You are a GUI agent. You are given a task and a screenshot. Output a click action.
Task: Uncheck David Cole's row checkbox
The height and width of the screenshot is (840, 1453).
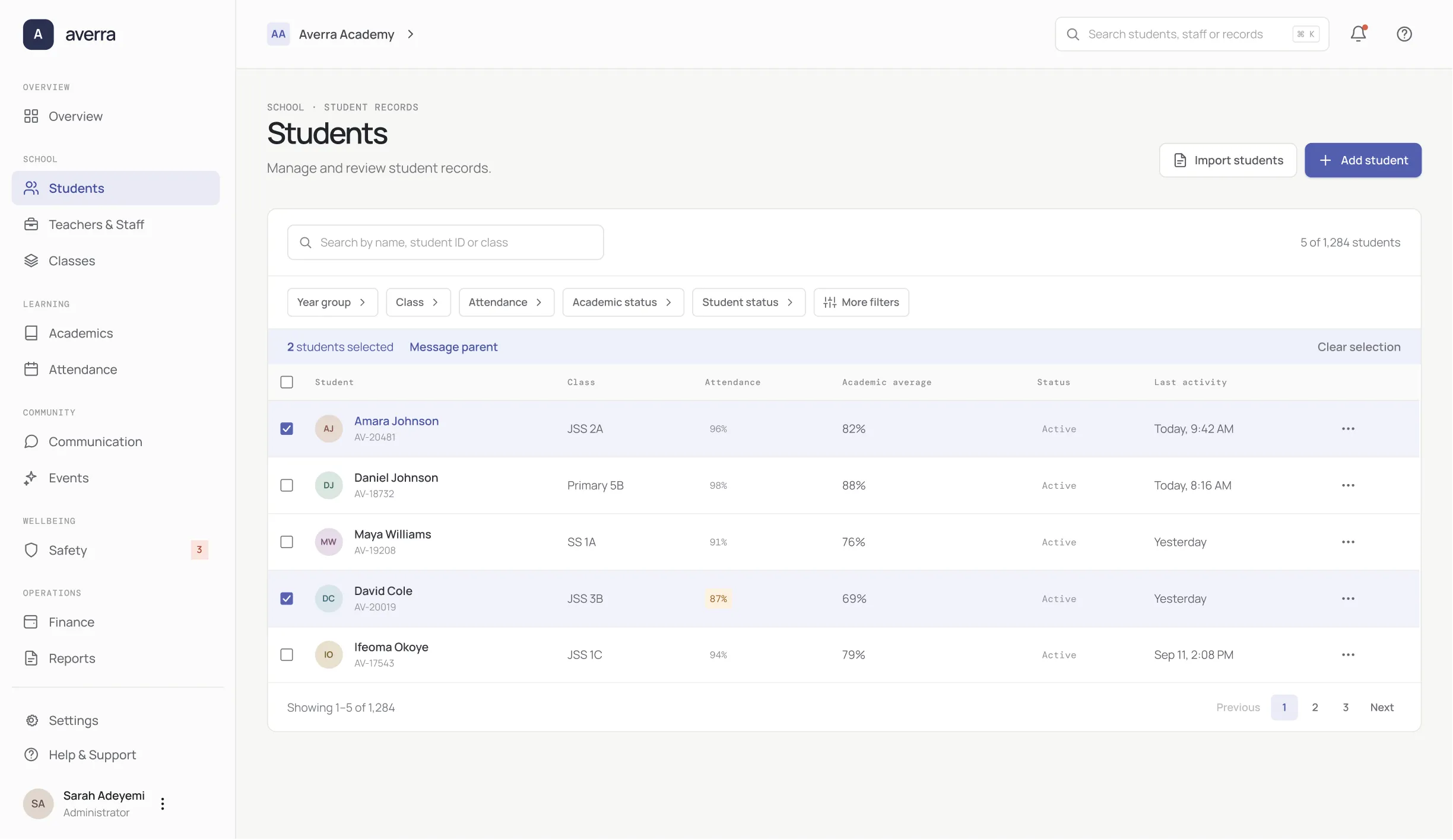tap(287, 599)
